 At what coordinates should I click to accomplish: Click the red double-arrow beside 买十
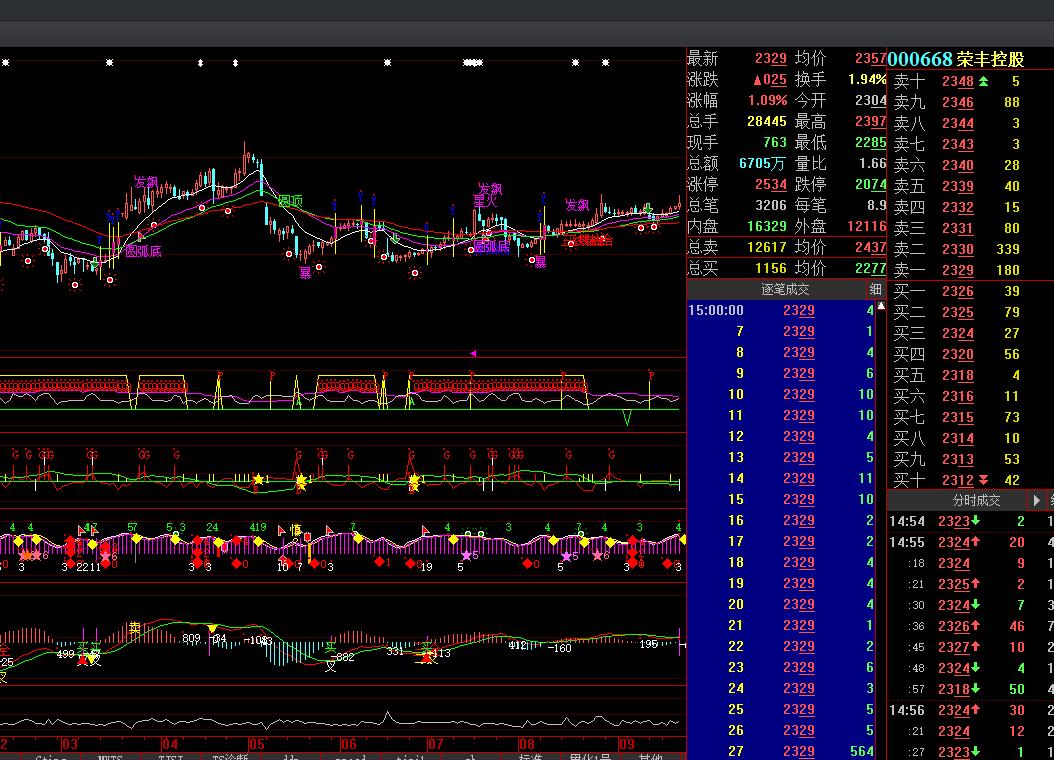tap(983, 480)
